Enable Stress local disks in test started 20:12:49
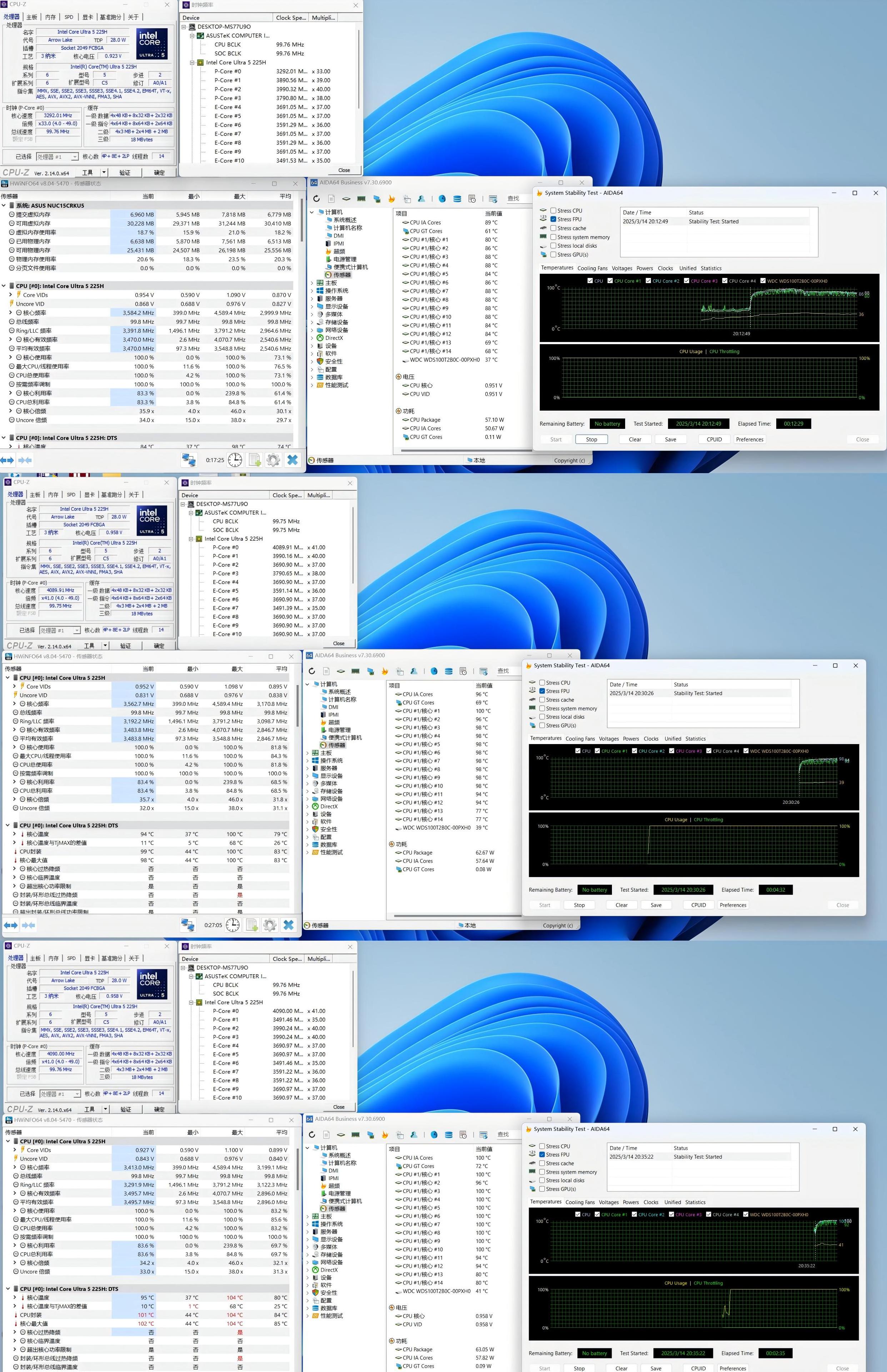 click(553, 246)
